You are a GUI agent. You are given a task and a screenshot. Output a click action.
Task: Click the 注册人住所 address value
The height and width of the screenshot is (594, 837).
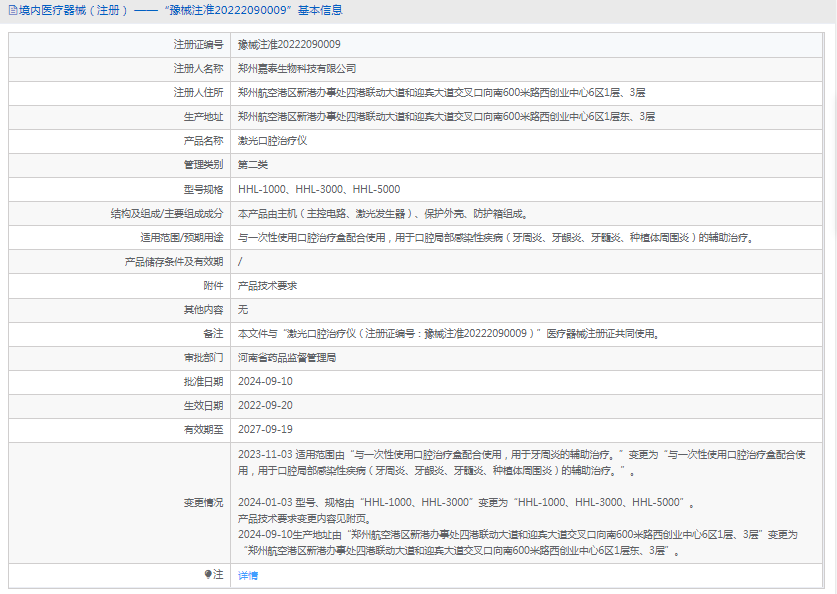(x=441, y=92)
